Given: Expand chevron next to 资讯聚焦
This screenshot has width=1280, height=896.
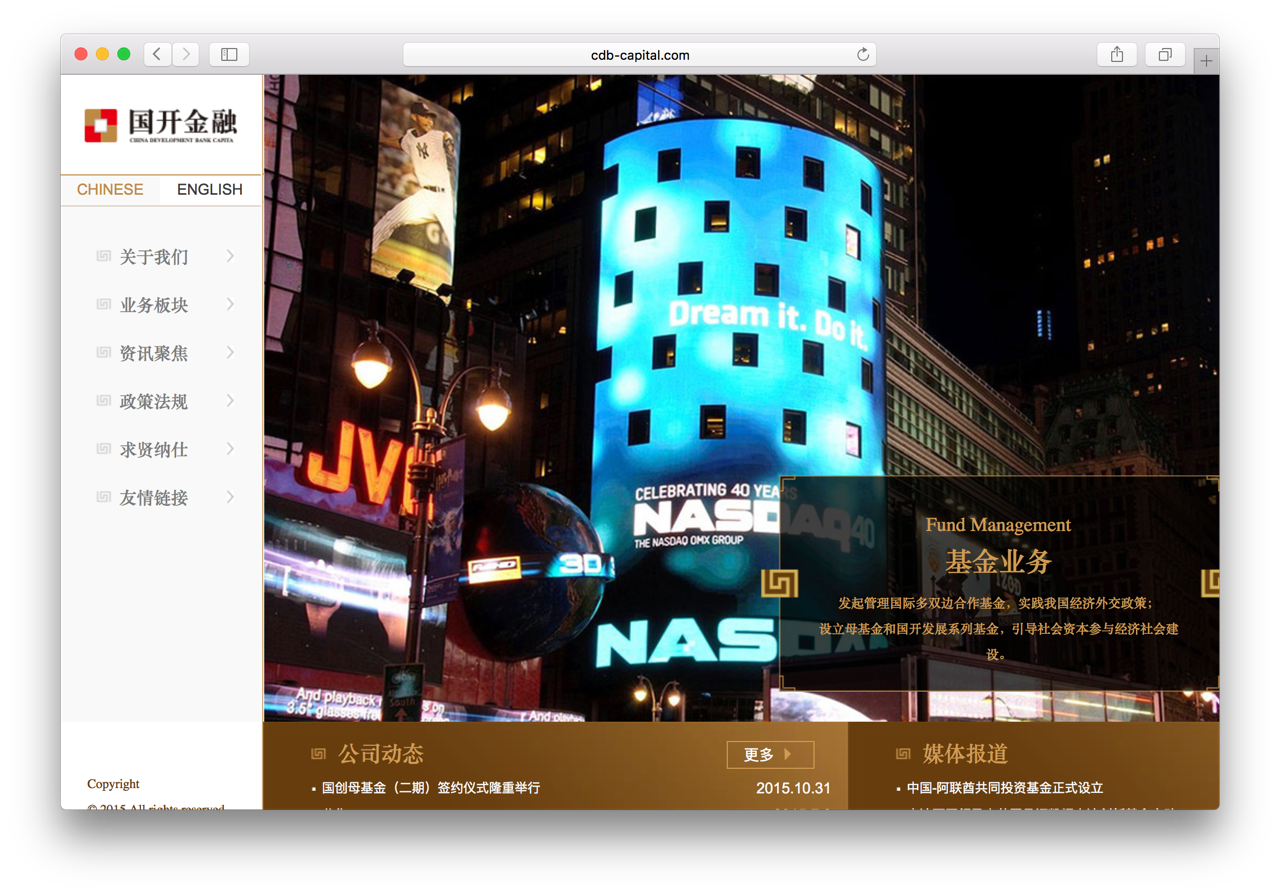Looking at the screenshot, I should pos(230,353).
